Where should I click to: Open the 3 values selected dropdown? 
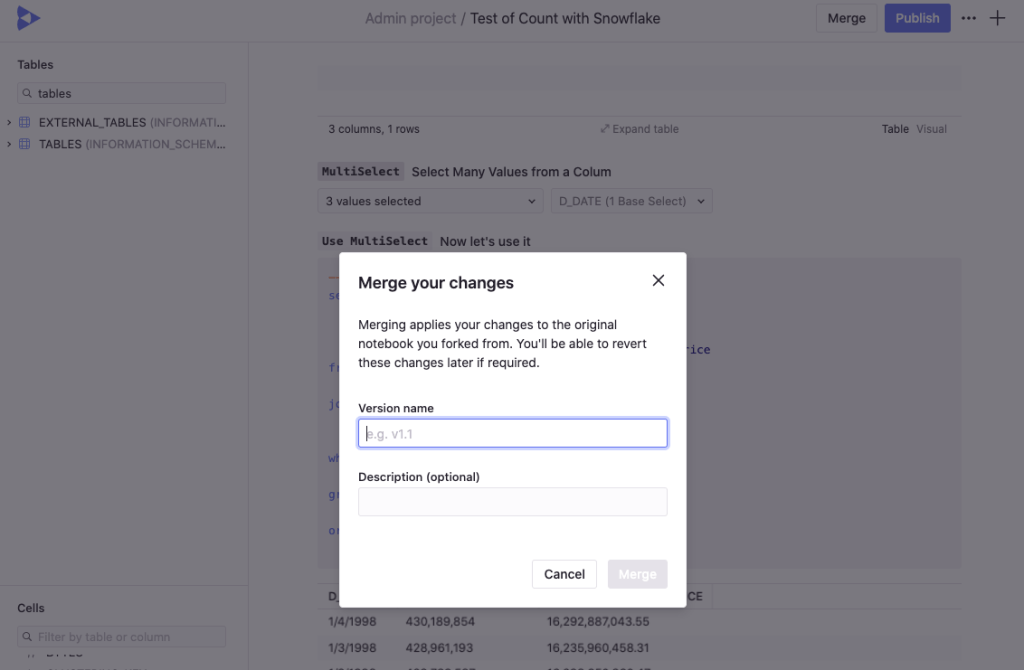pyautogui.click(x=430, y=201)
